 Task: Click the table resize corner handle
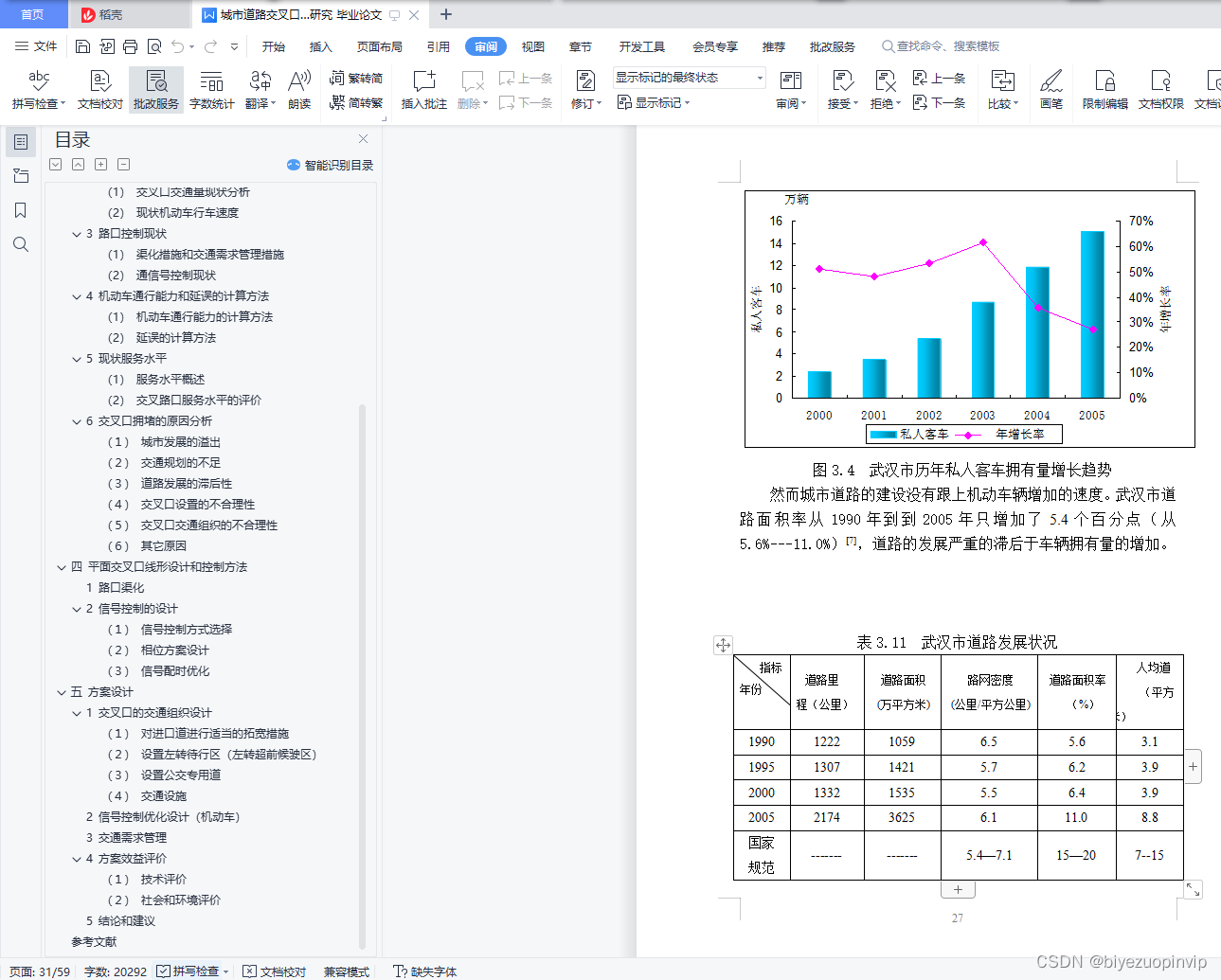[x=1194, y=889]
